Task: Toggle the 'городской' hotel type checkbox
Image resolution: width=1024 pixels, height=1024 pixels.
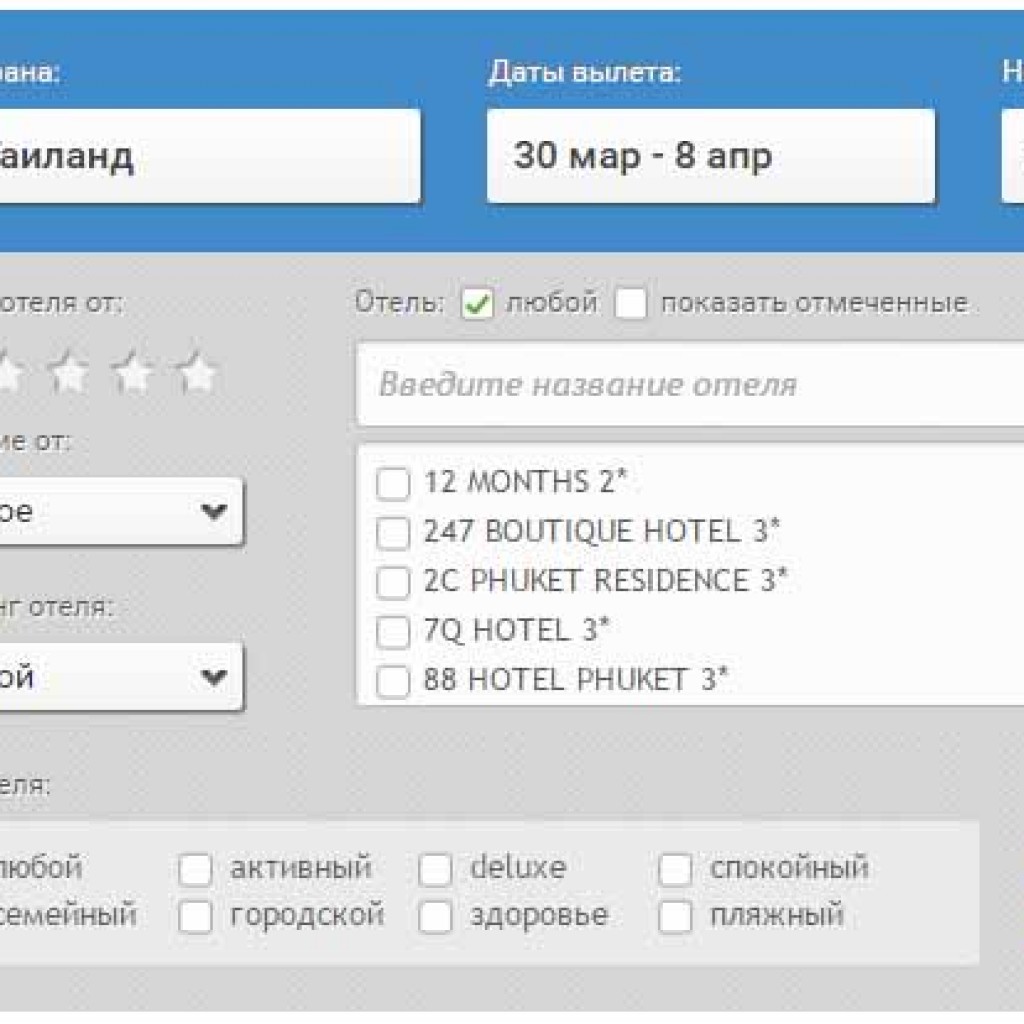Action: tap(195, 917)
